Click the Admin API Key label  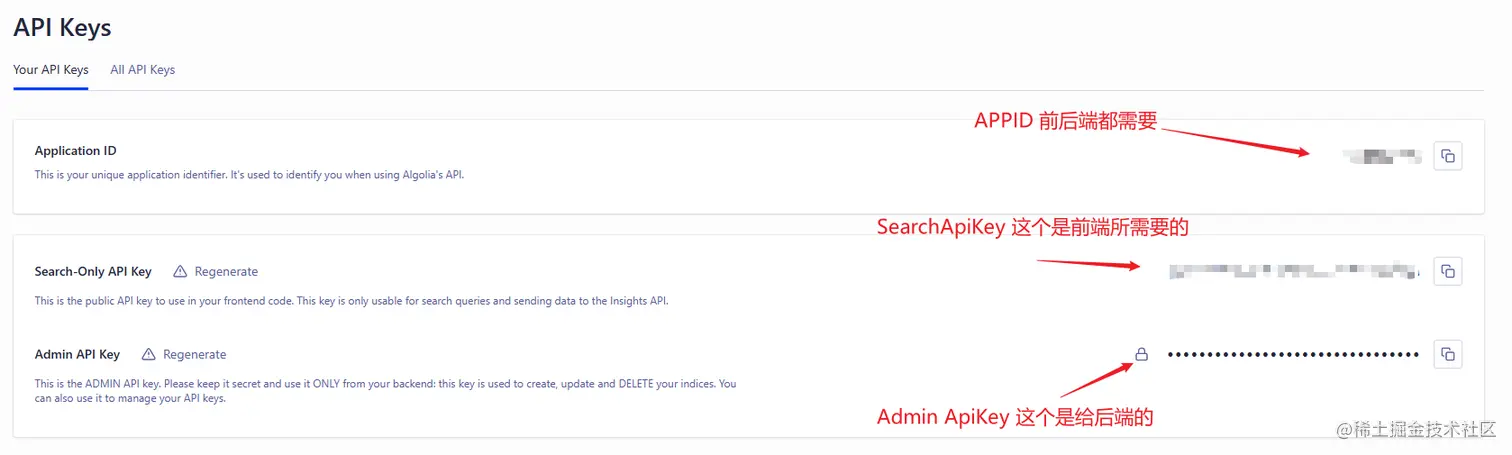click(77, 354)
